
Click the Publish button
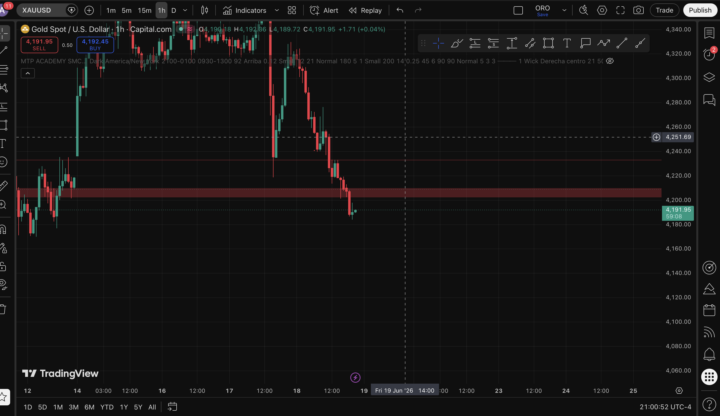(700, 10)
